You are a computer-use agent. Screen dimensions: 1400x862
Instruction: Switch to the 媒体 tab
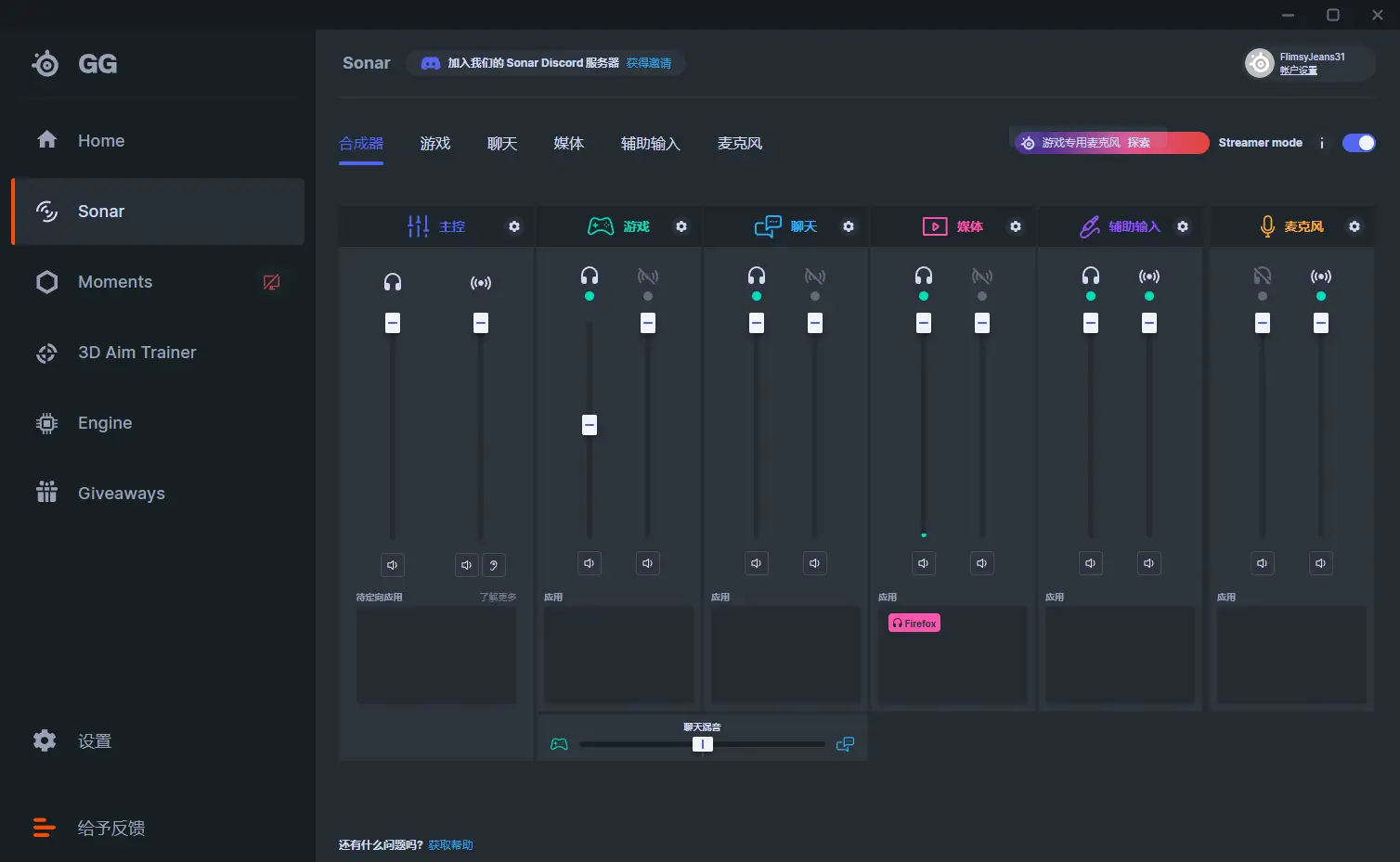click(568, 144)
